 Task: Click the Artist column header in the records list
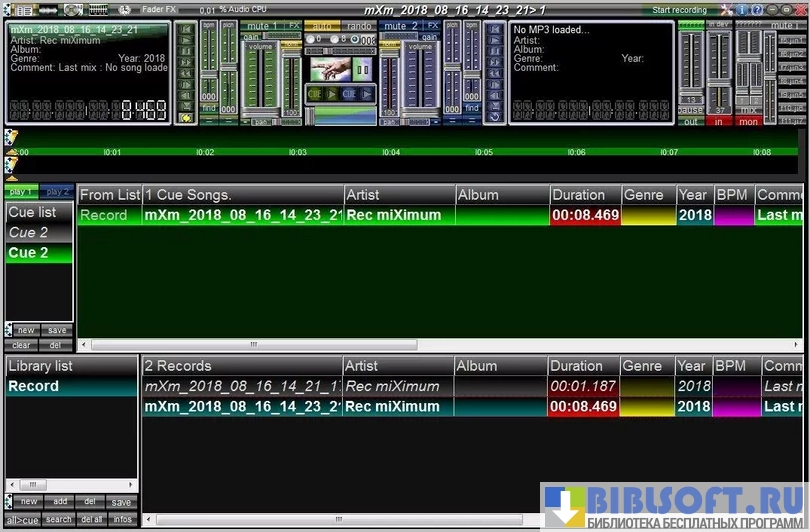pos(396,366)
